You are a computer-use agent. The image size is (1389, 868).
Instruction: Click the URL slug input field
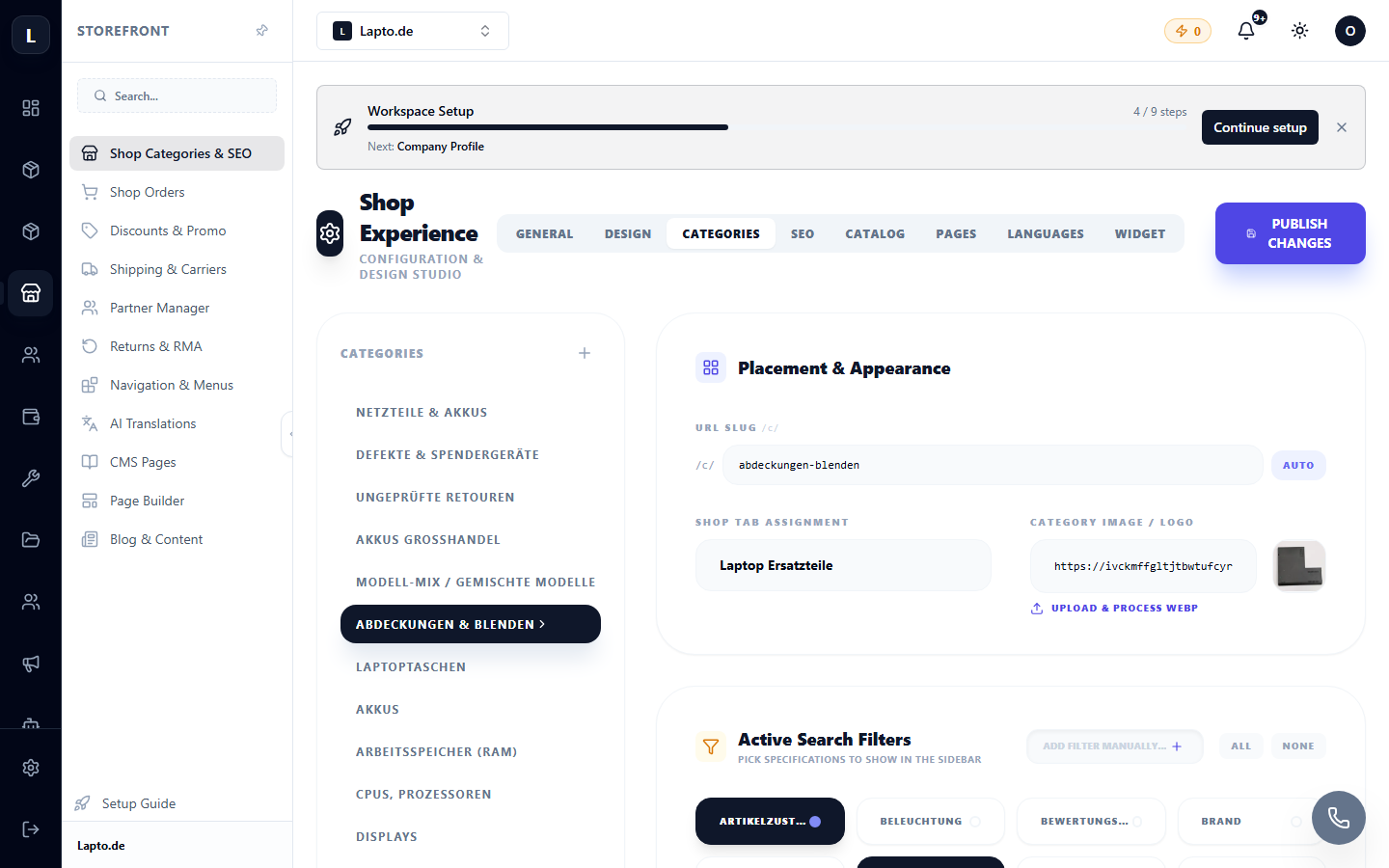click(993, 465)
